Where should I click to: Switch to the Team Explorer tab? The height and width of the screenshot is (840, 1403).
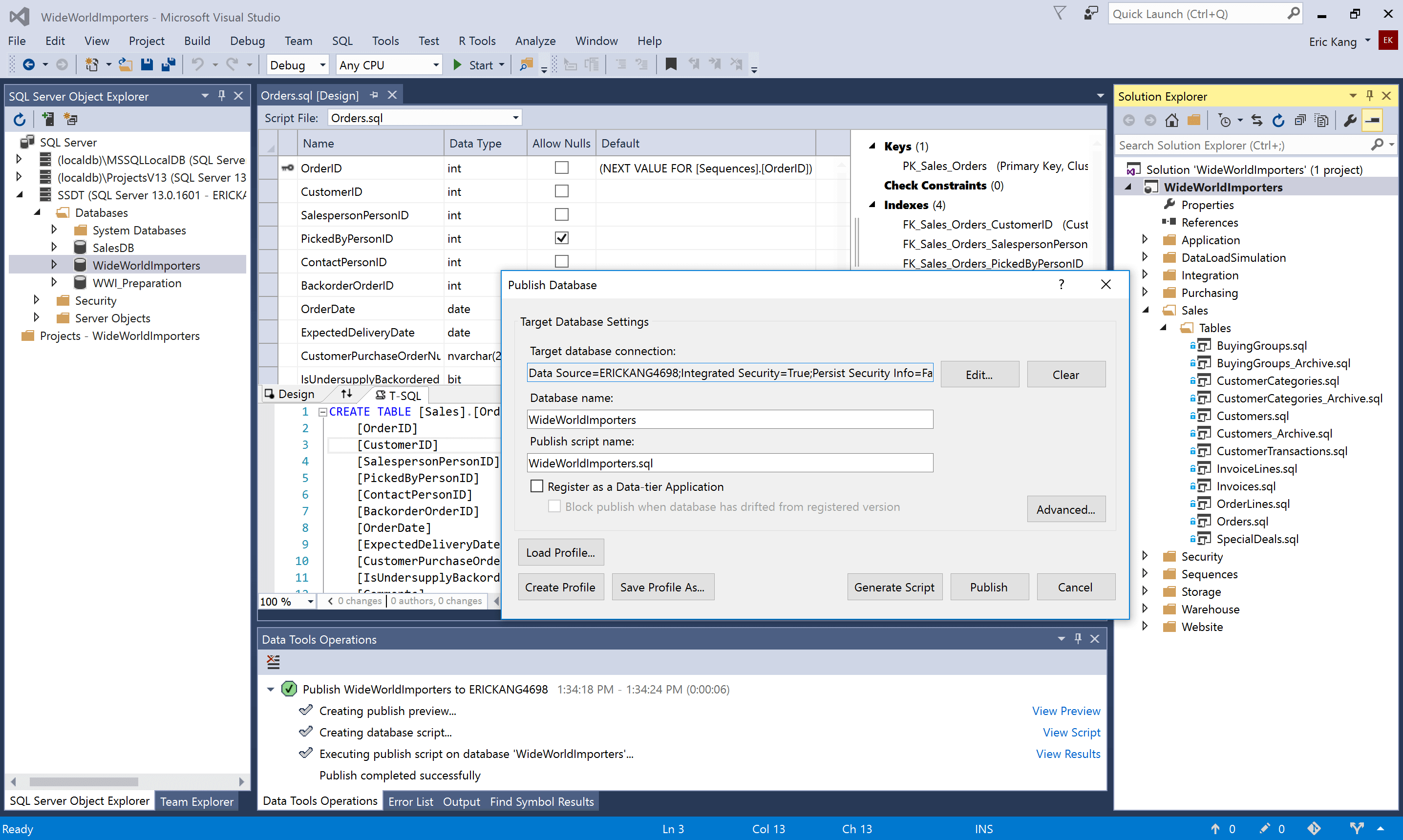point(196,801)
